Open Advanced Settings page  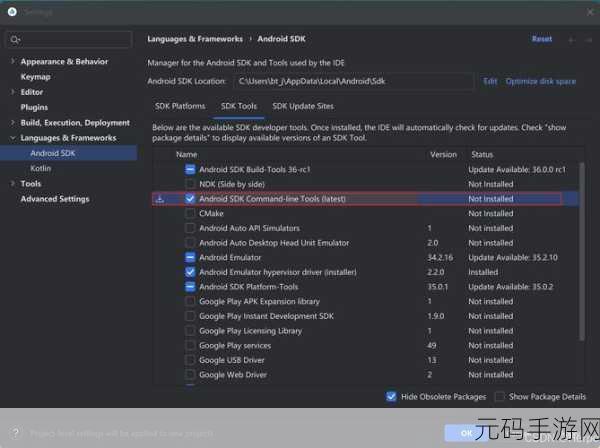55,199
